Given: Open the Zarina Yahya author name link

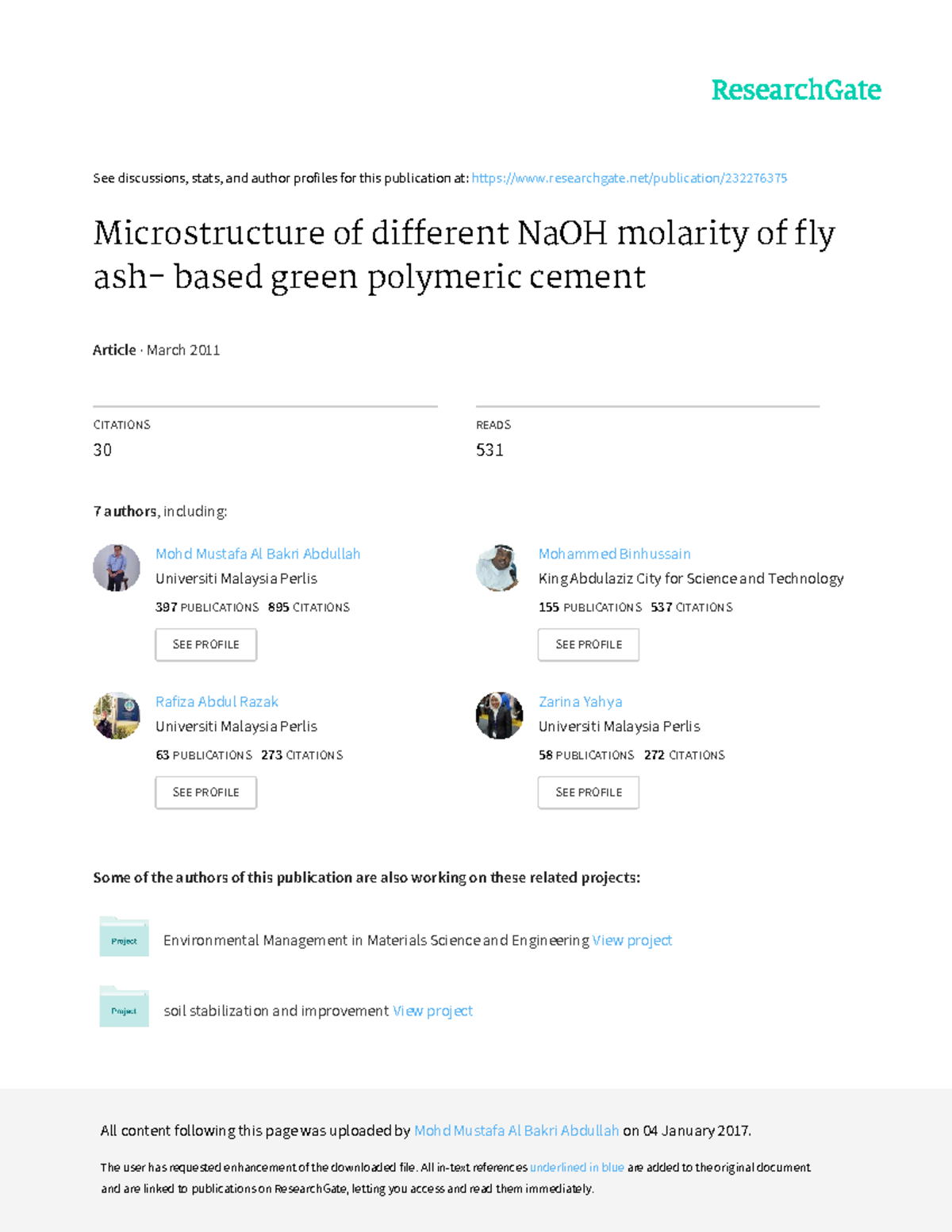Looking at the screenshot, I should click(x=581, y=702).
